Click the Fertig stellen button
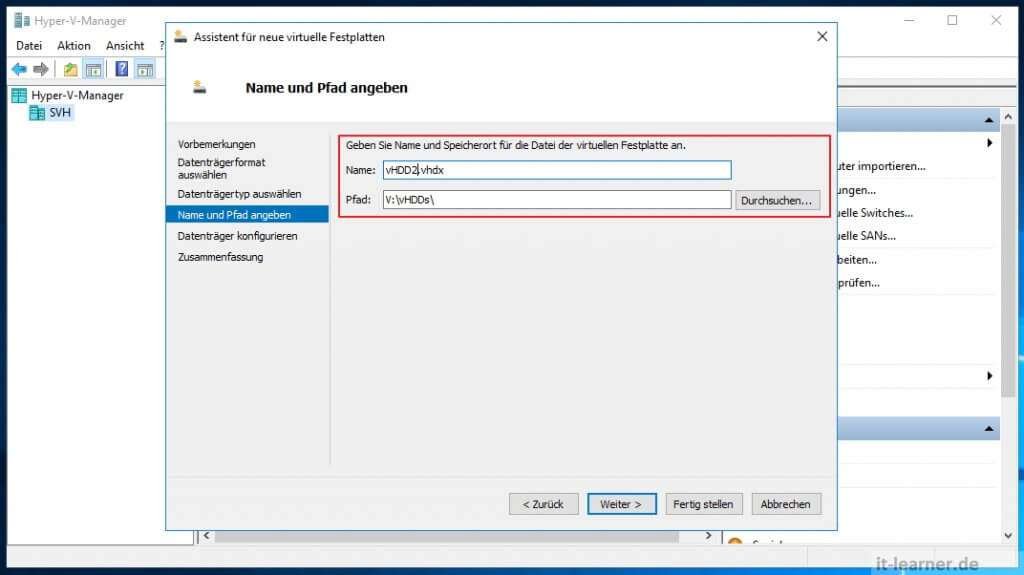This screenshot has height=575, width=1024. pyautogui.click(x=703, y=504)
